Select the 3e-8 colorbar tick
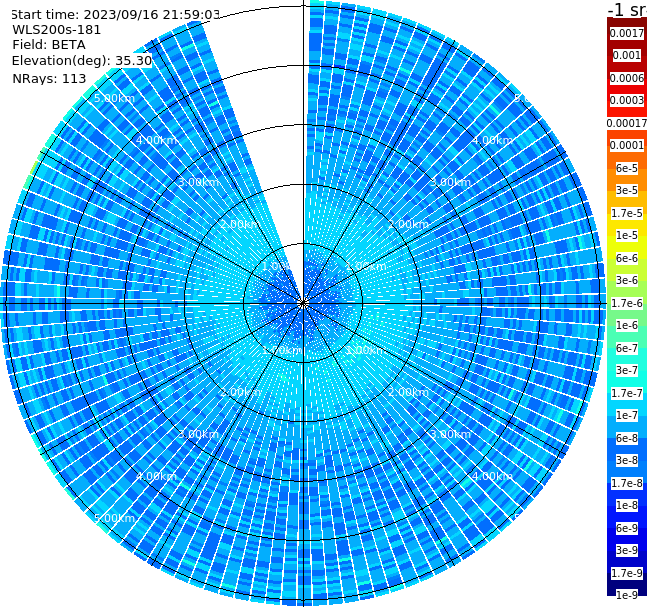Viewport: 647px width, 607px height. (627, 460)
